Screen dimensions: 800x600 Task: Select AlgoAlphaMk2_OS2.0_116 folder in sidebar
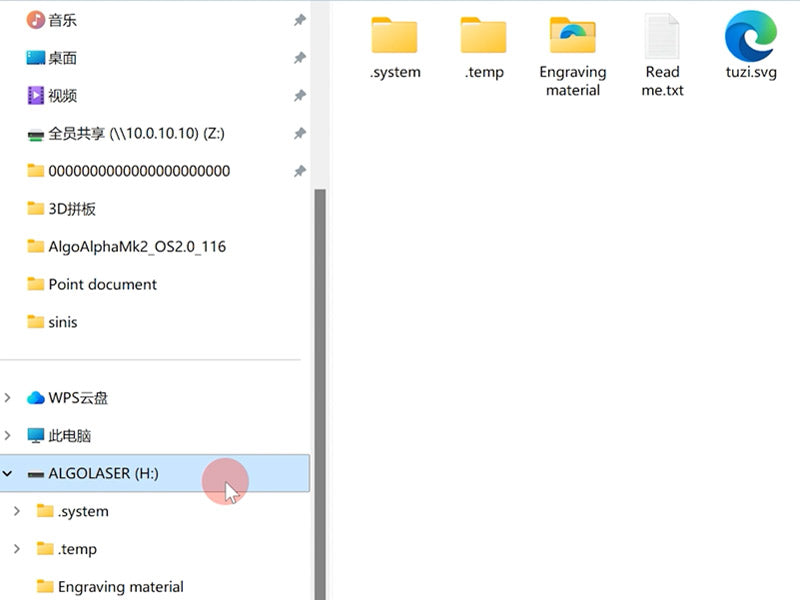click(136, 246)
